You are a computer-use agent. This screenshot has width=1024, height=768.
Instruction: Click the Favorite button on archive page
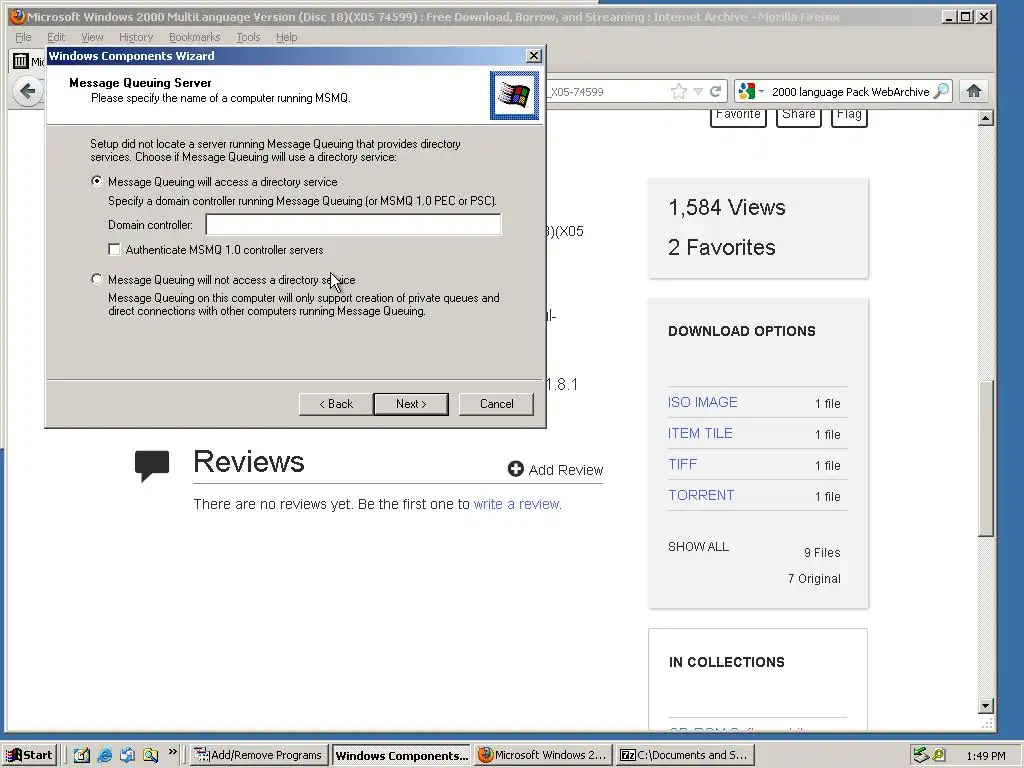738,117
